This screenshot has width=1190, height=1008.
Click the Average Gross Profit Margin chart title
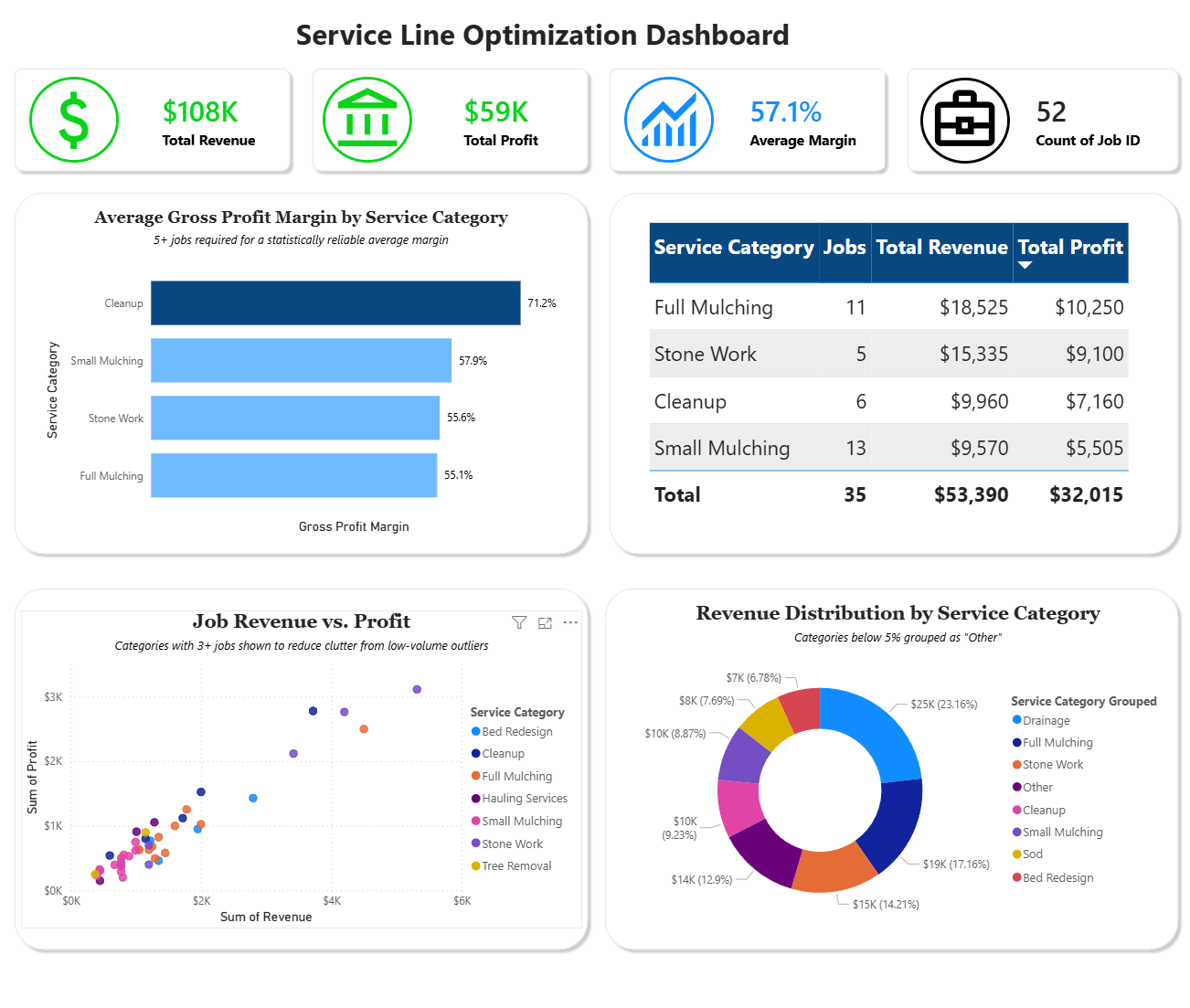tap(301, 218)
